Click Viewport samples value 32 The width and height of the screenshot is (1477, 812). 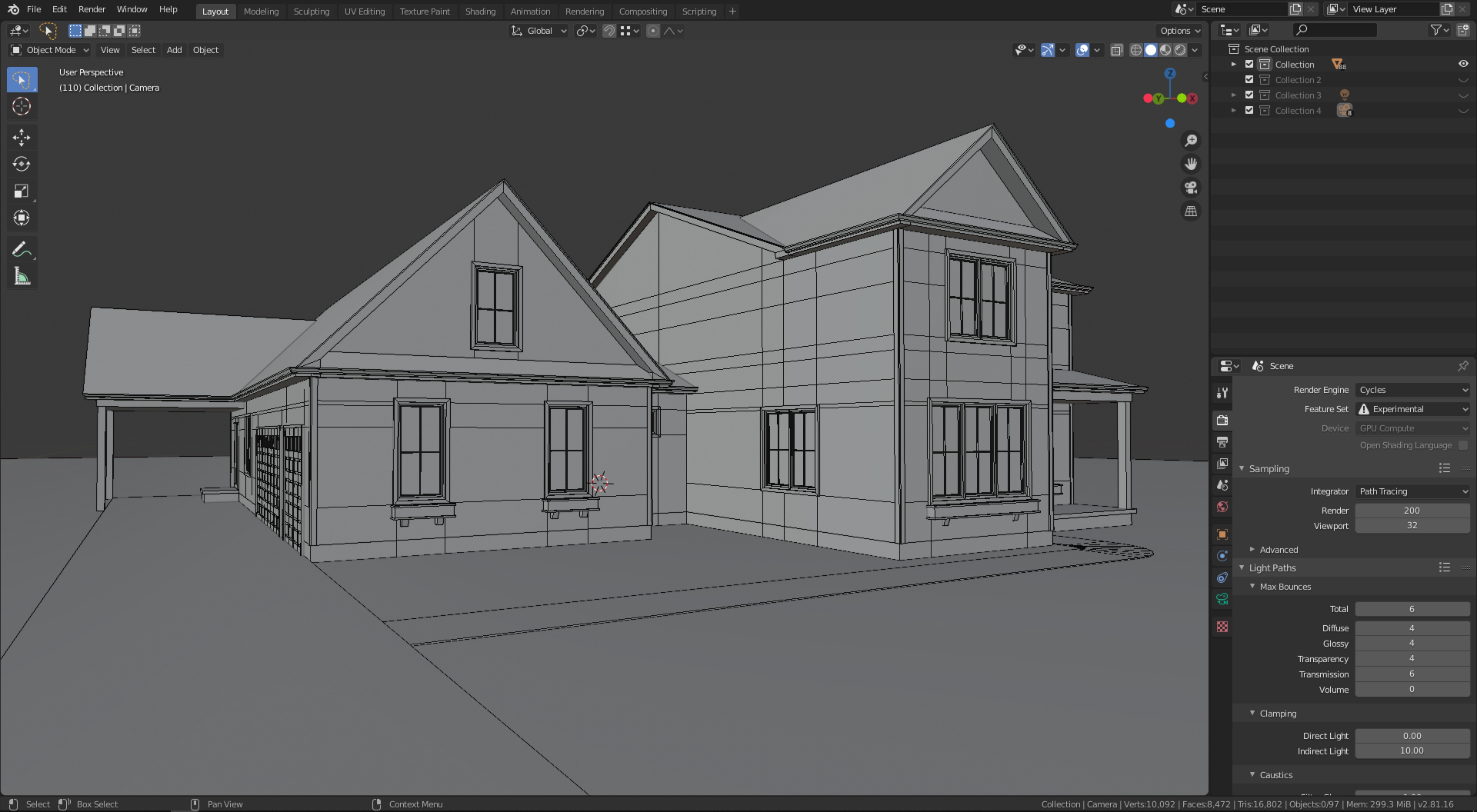[x=1412, y=525]
